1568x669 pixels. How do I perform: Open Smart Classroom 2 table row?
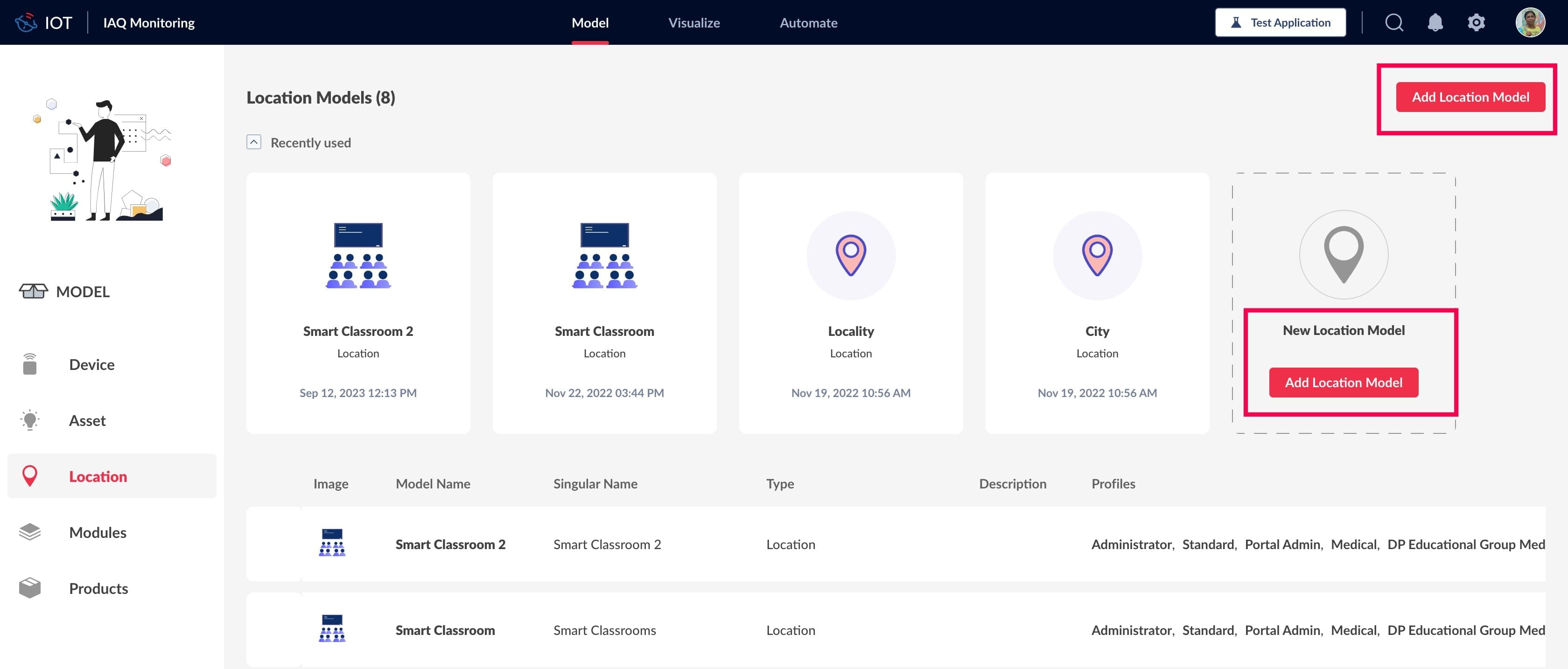point(450,544)
